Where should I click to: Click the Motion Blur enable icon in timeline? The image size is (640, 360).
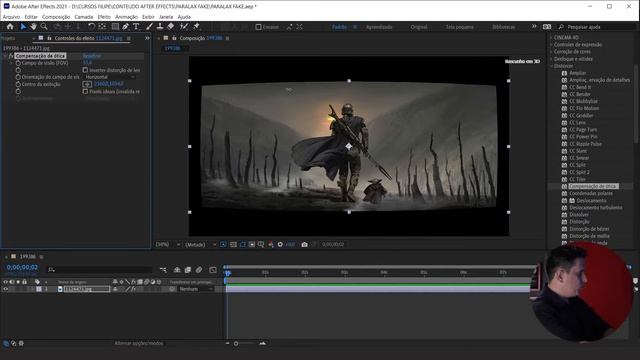click(199, 270)
